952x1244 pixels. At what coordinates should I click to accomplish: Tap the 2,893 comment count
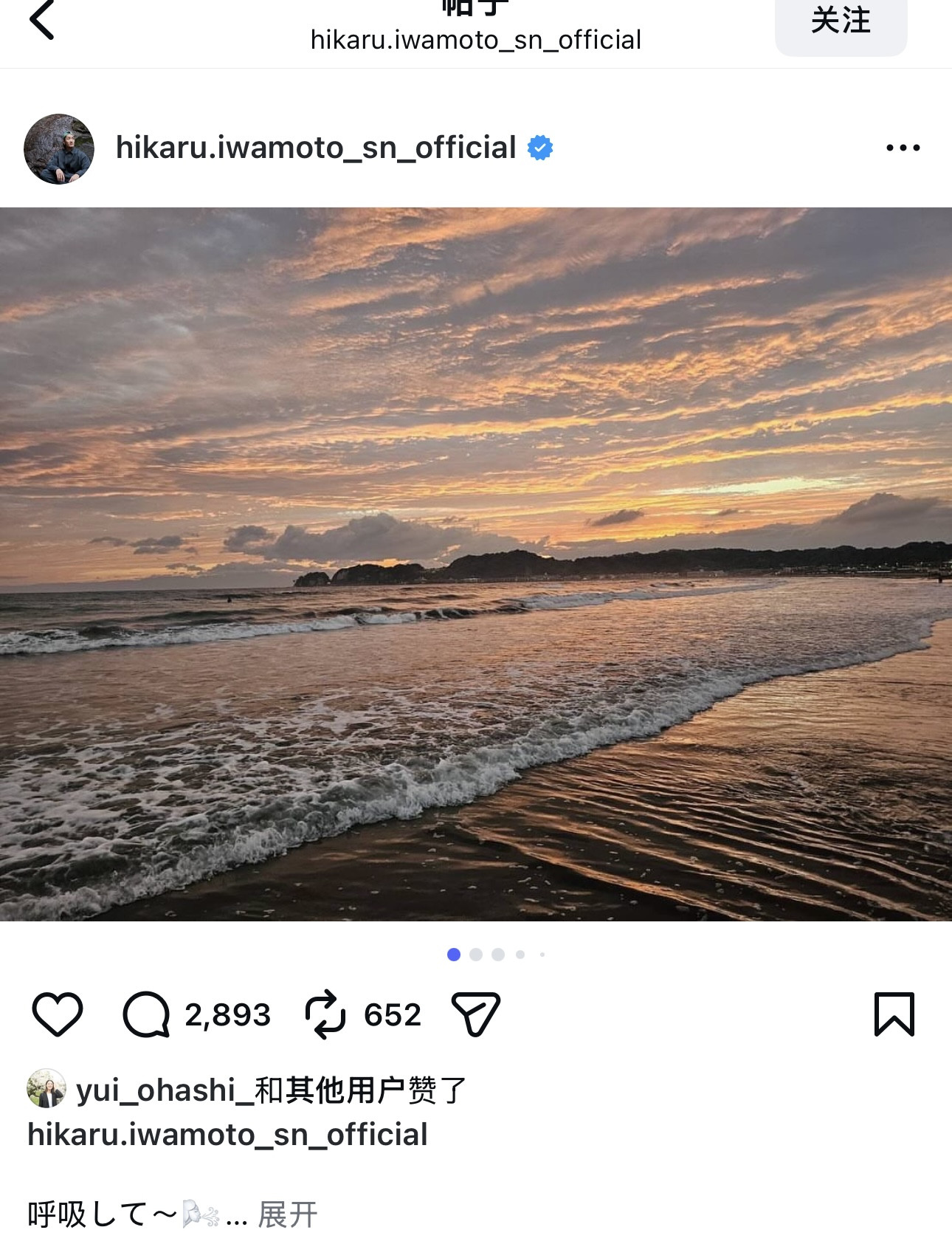pyautogui.click(x=227, y=1015)
